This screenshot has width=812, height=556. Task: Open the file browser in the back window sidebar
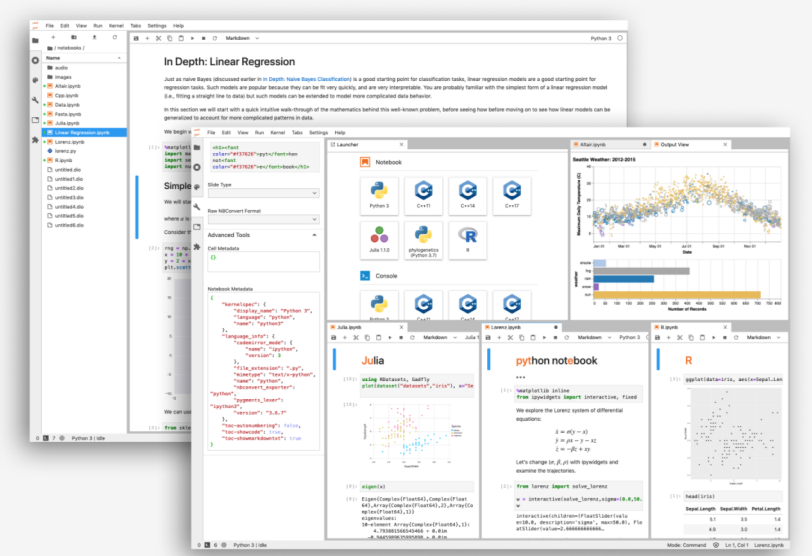click(x=35, y=40)
